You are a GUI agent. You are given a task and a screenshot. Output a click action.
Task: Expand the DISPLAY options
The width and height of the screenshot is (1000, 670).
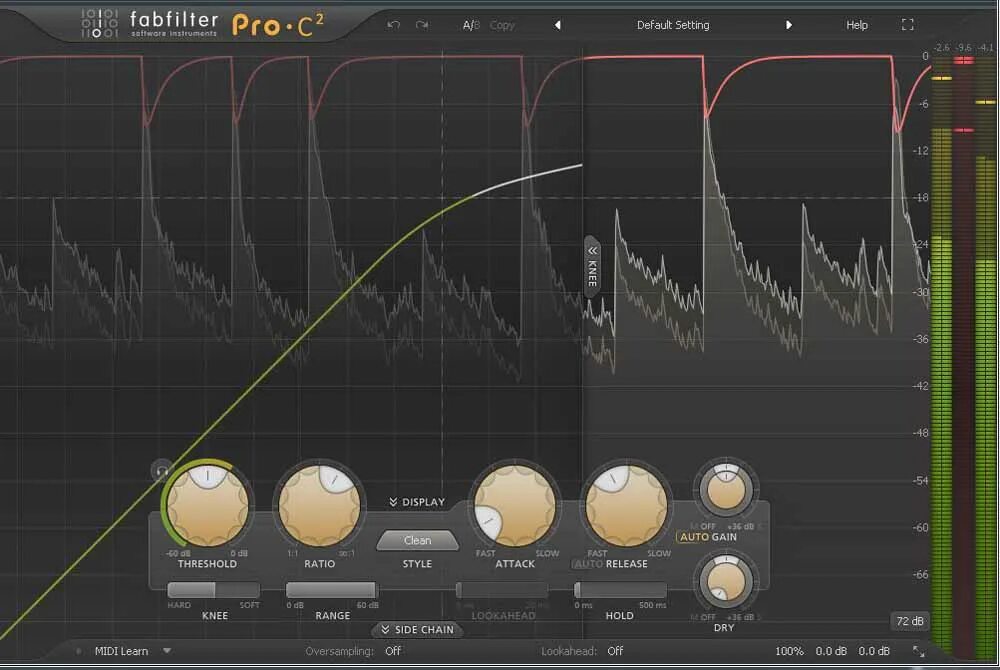pos(417,502)
